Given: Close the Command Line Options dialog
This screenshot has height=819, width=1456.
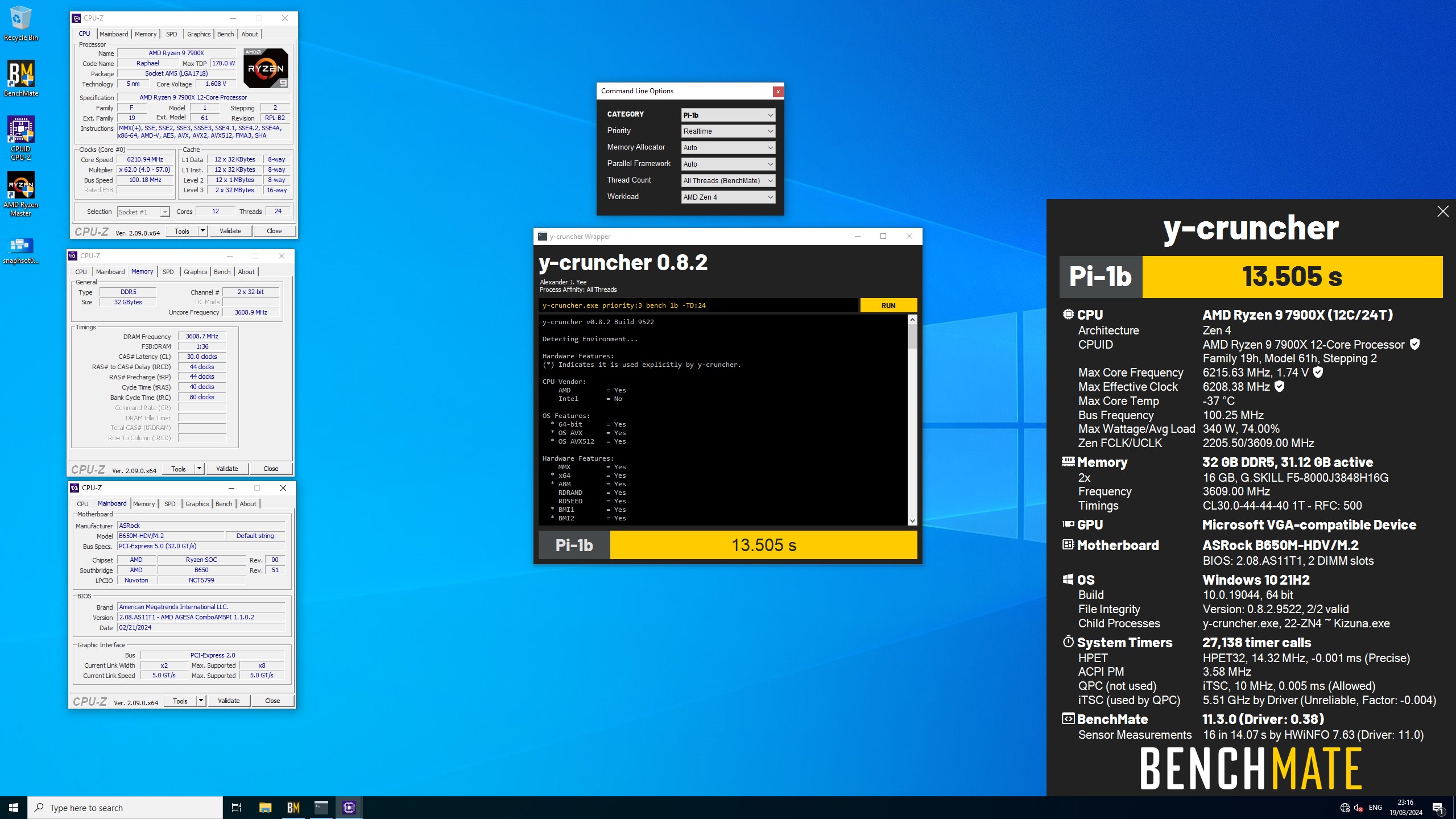Looking at the screenshot, I should pos(778,92).
